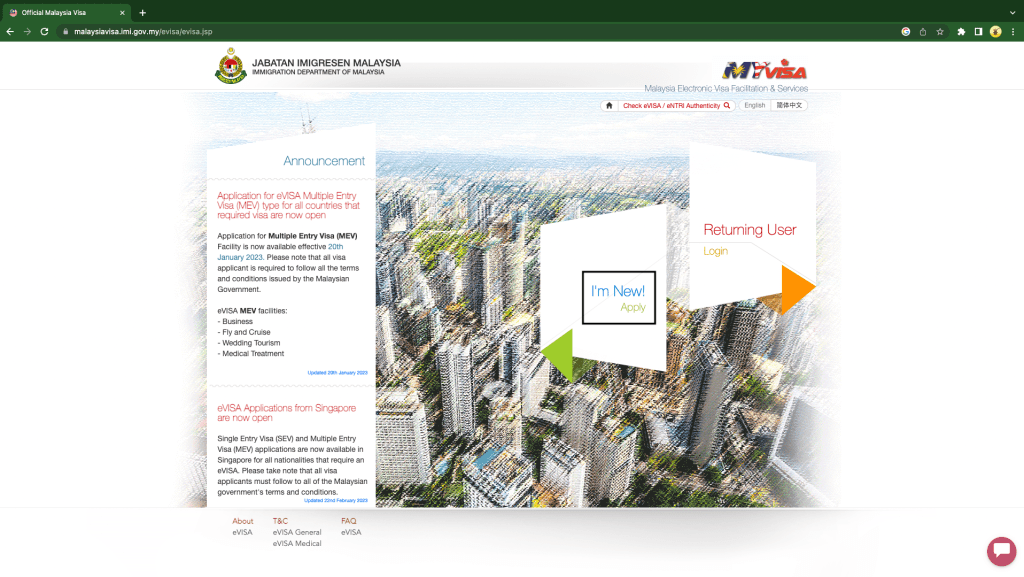1024x577 pixels.
Task: Open the eVISA Medical T&C link
Action: click(297, 543)
